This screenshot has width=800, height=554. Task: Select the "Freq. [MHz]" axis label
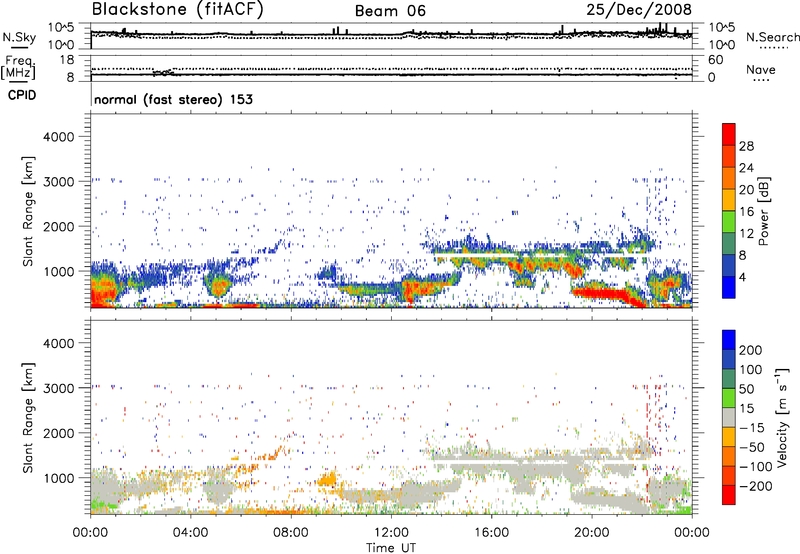[18, 67]
